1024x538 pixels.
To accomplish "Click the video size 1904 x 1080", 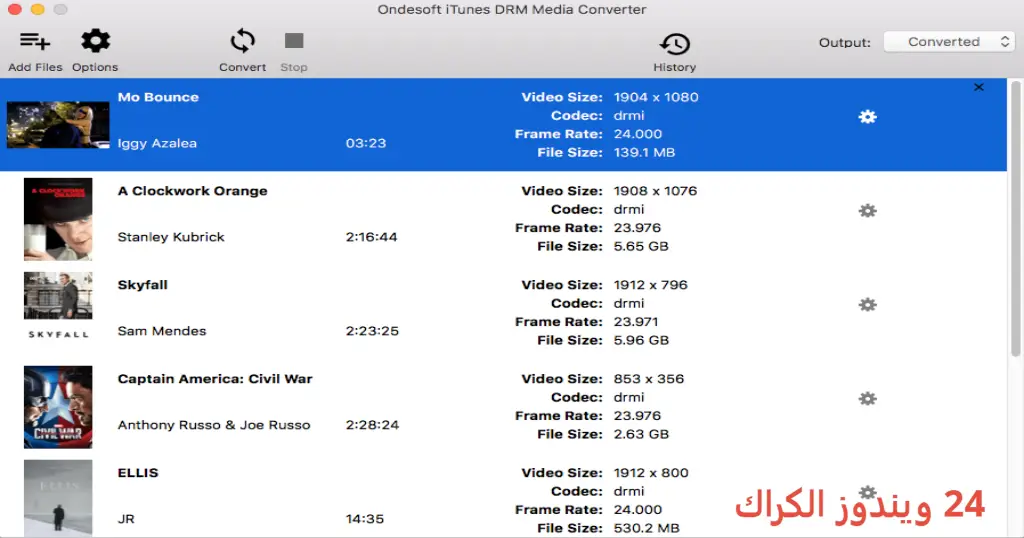I will pyautogui.click(x=656, y=97).
